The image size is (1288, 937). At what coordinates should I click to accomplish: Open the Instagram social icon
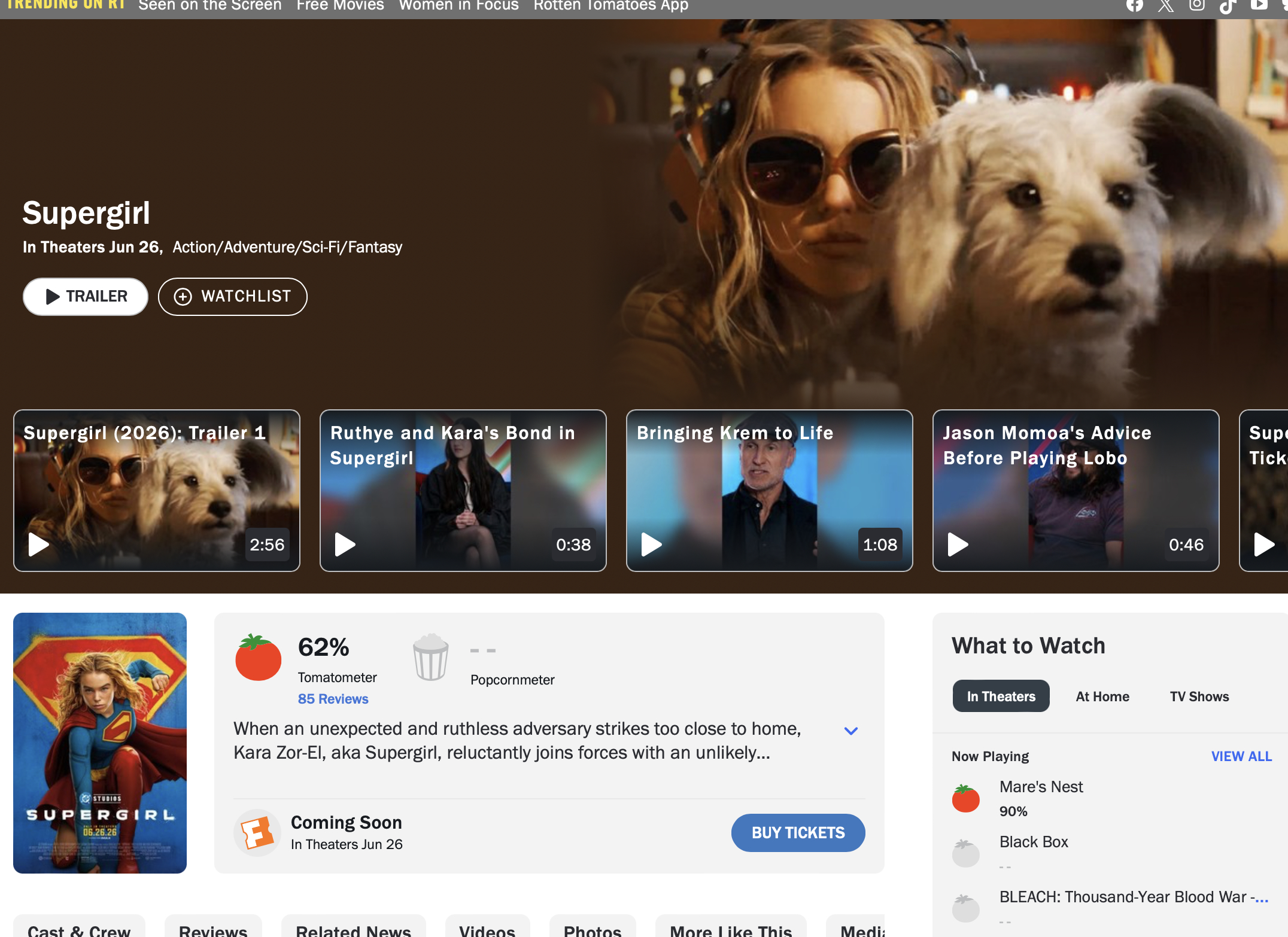[1196, 5]
